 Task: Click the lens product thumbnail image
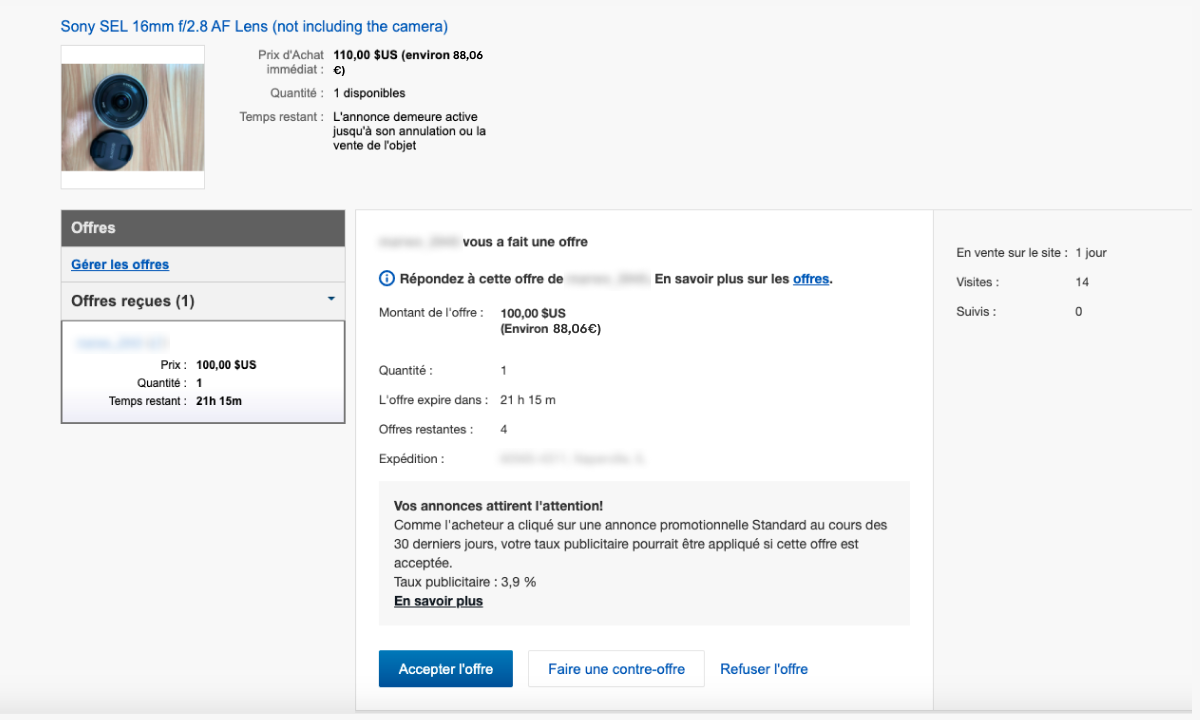point(133,117)
